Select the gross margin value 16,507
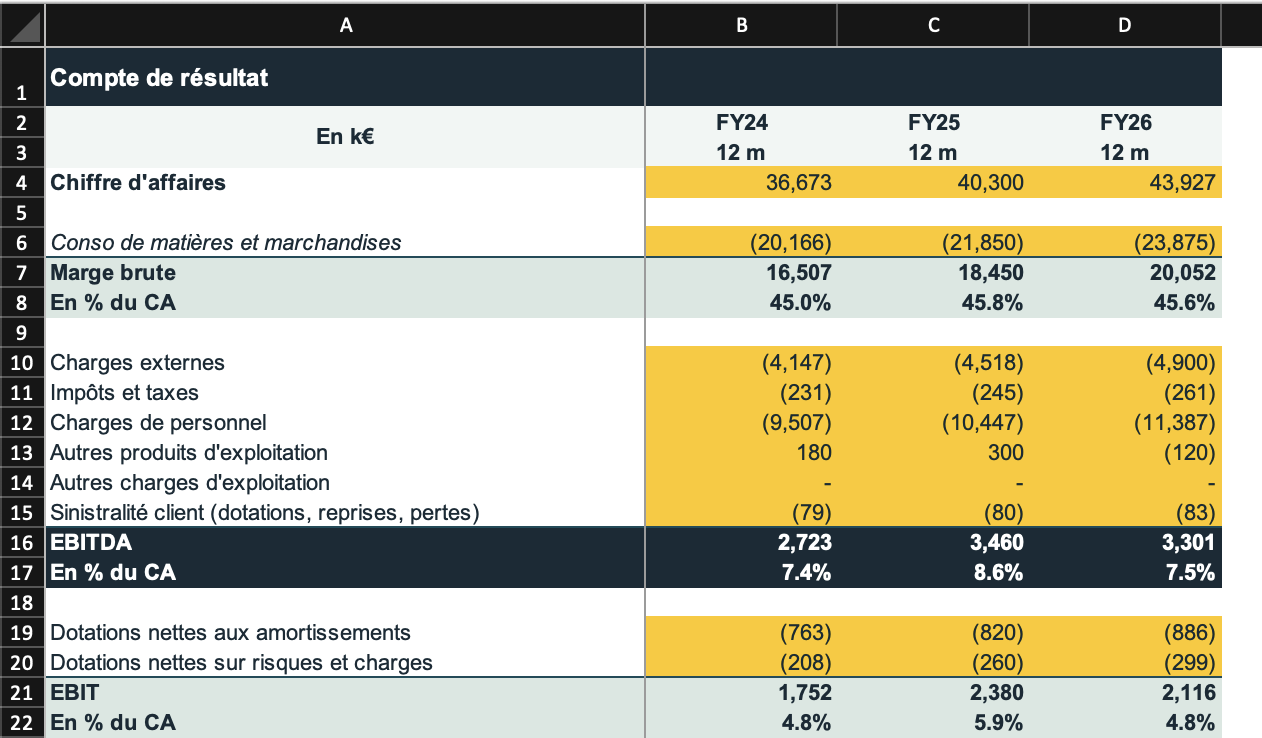 coord(741,273)
